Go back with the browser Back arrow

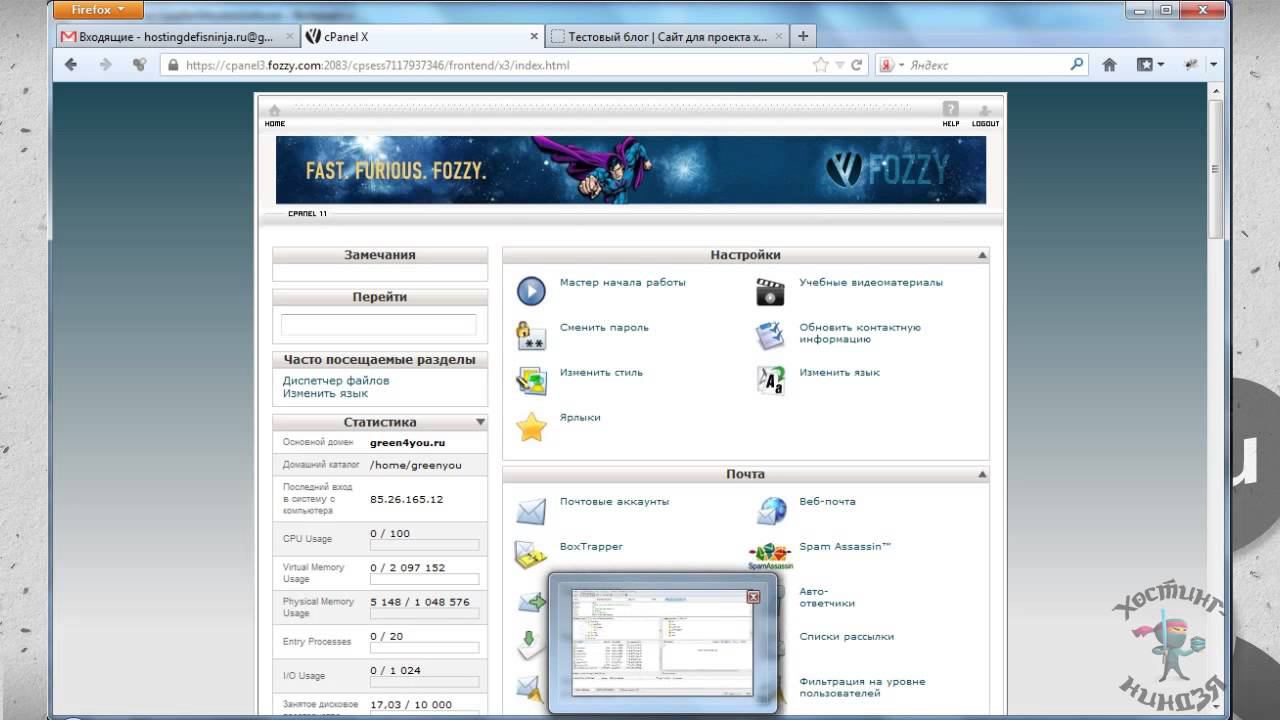point(71,65)
